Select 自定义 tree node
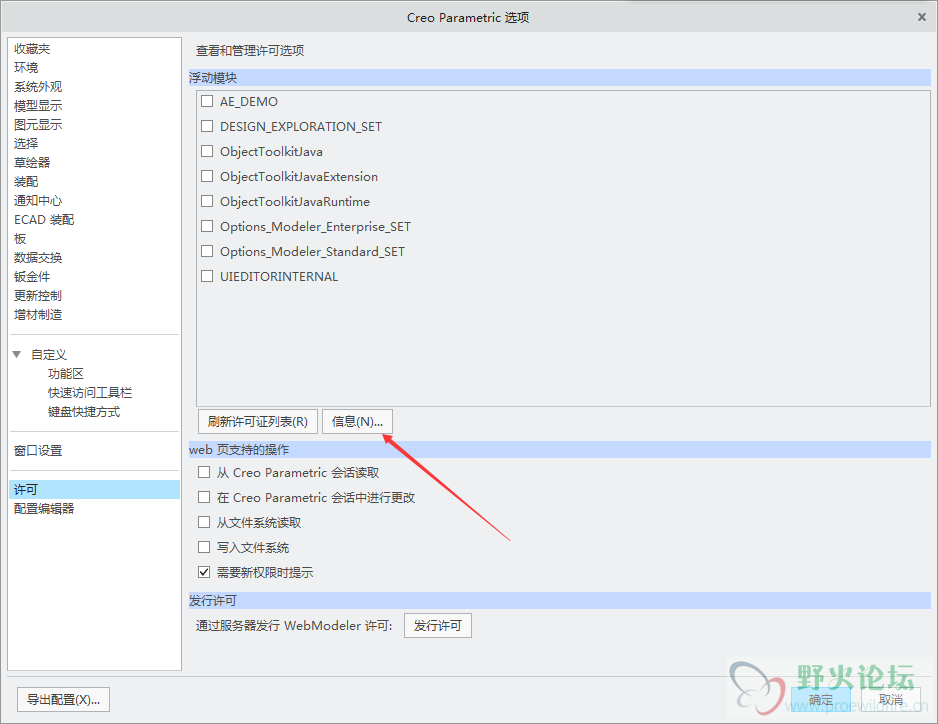The height and width of the screenshot is (724, 938). pos(49,355)
